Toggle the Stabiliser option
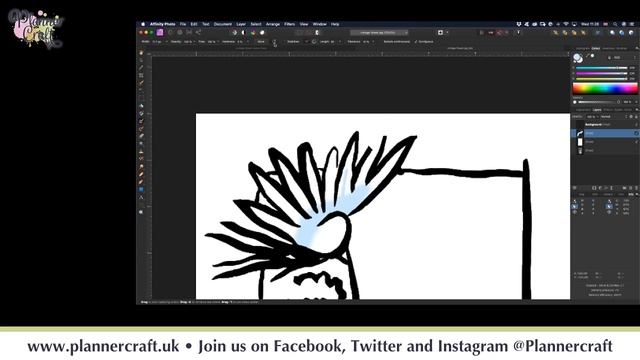The height and width of the screenshot is (360, 640). coord(293,42)
